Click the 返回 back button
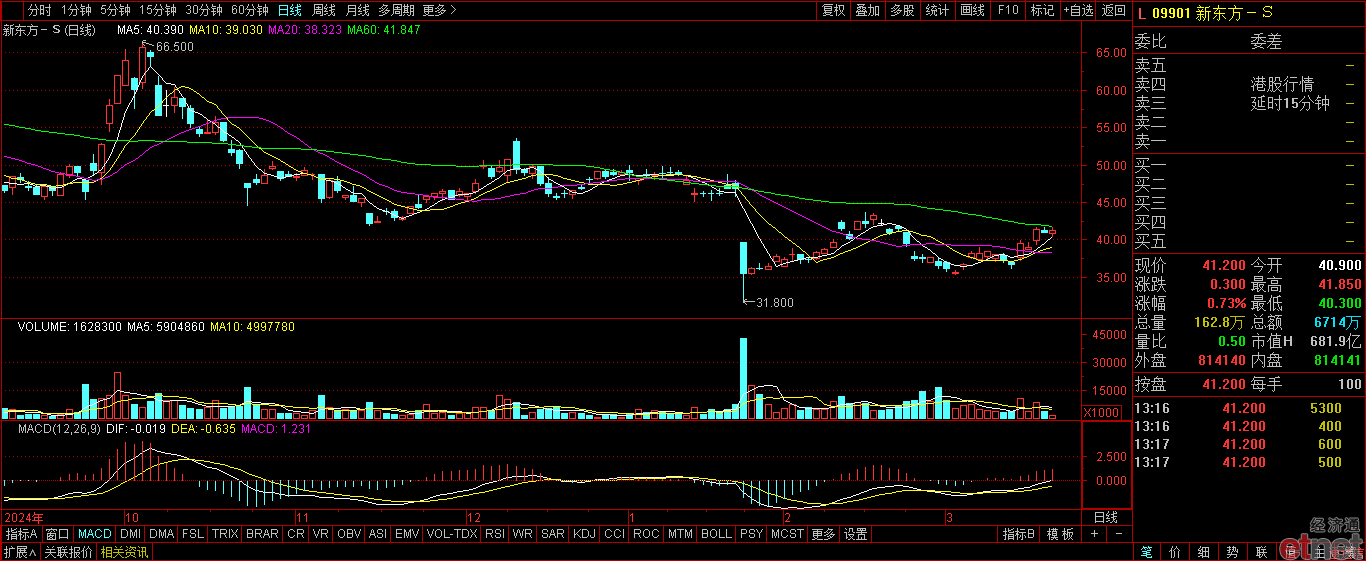The image size is (1366, 561). pos(1113,10)
